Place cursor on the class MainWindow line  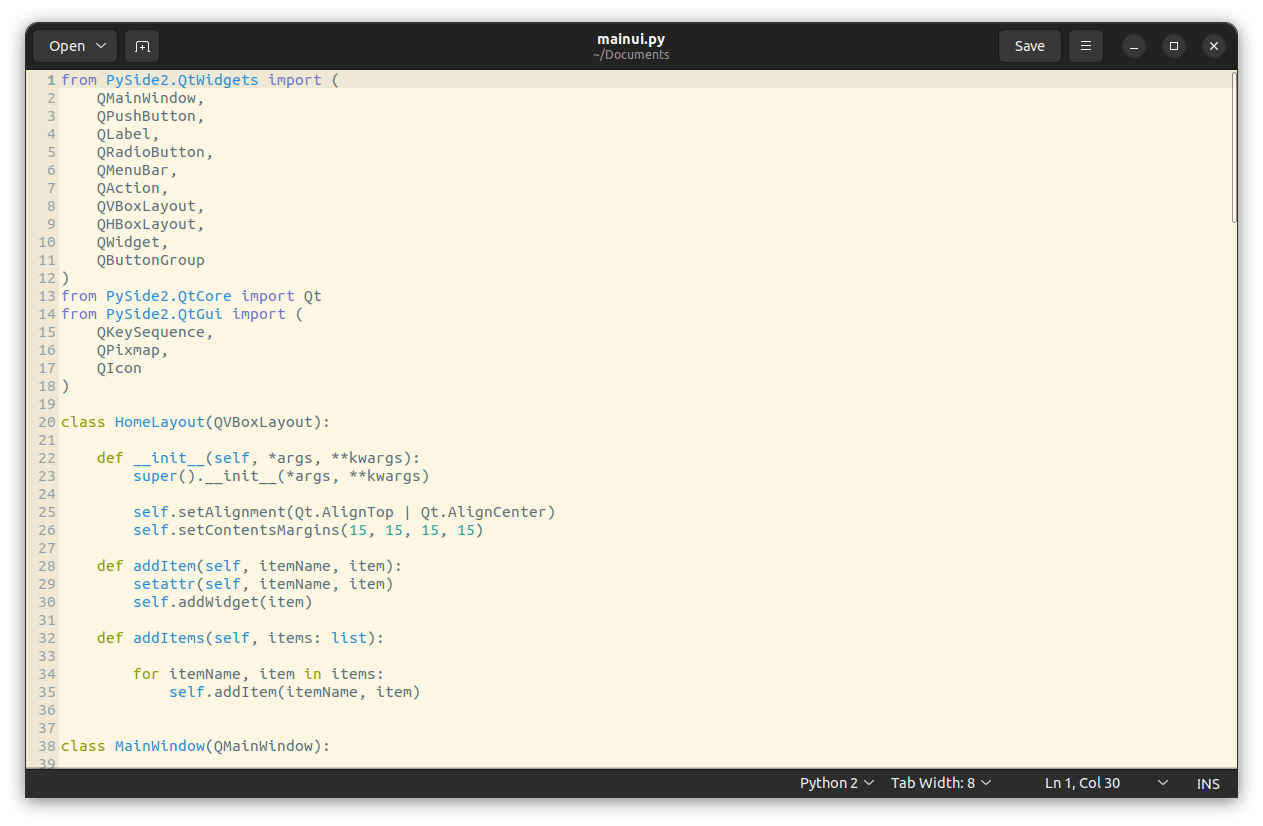point(195,746)
